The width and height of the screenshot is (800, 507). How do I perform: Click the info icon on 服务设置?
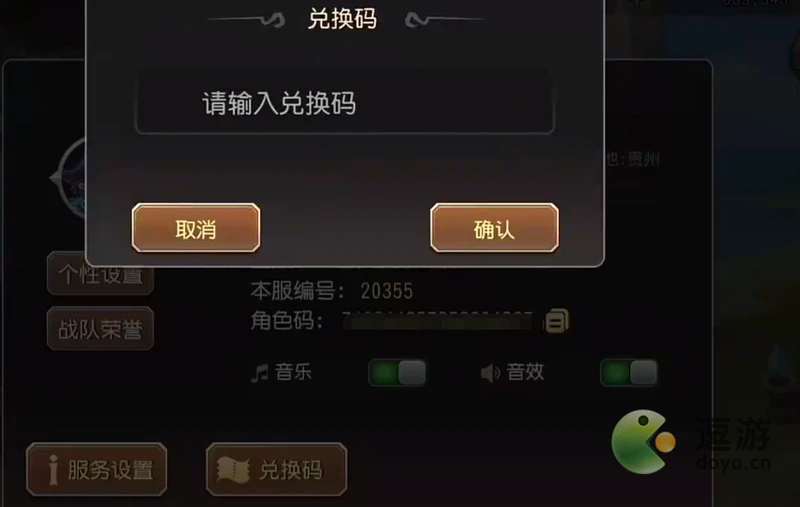coord(53,470)
